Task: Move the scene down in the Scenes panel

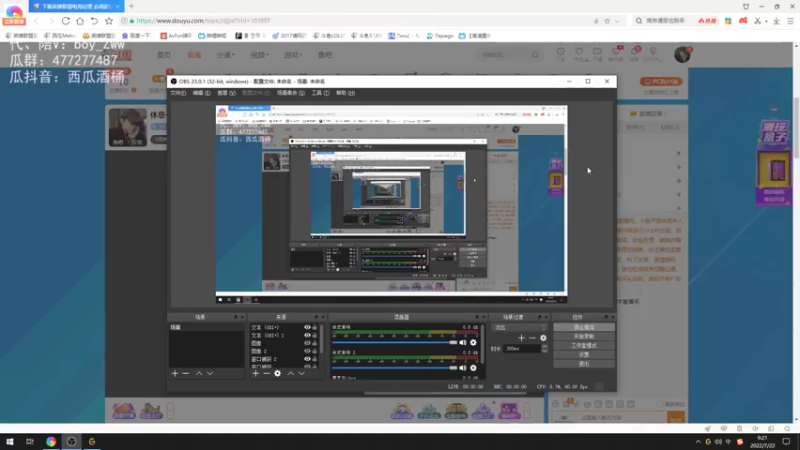Action: tap(210, 373)
